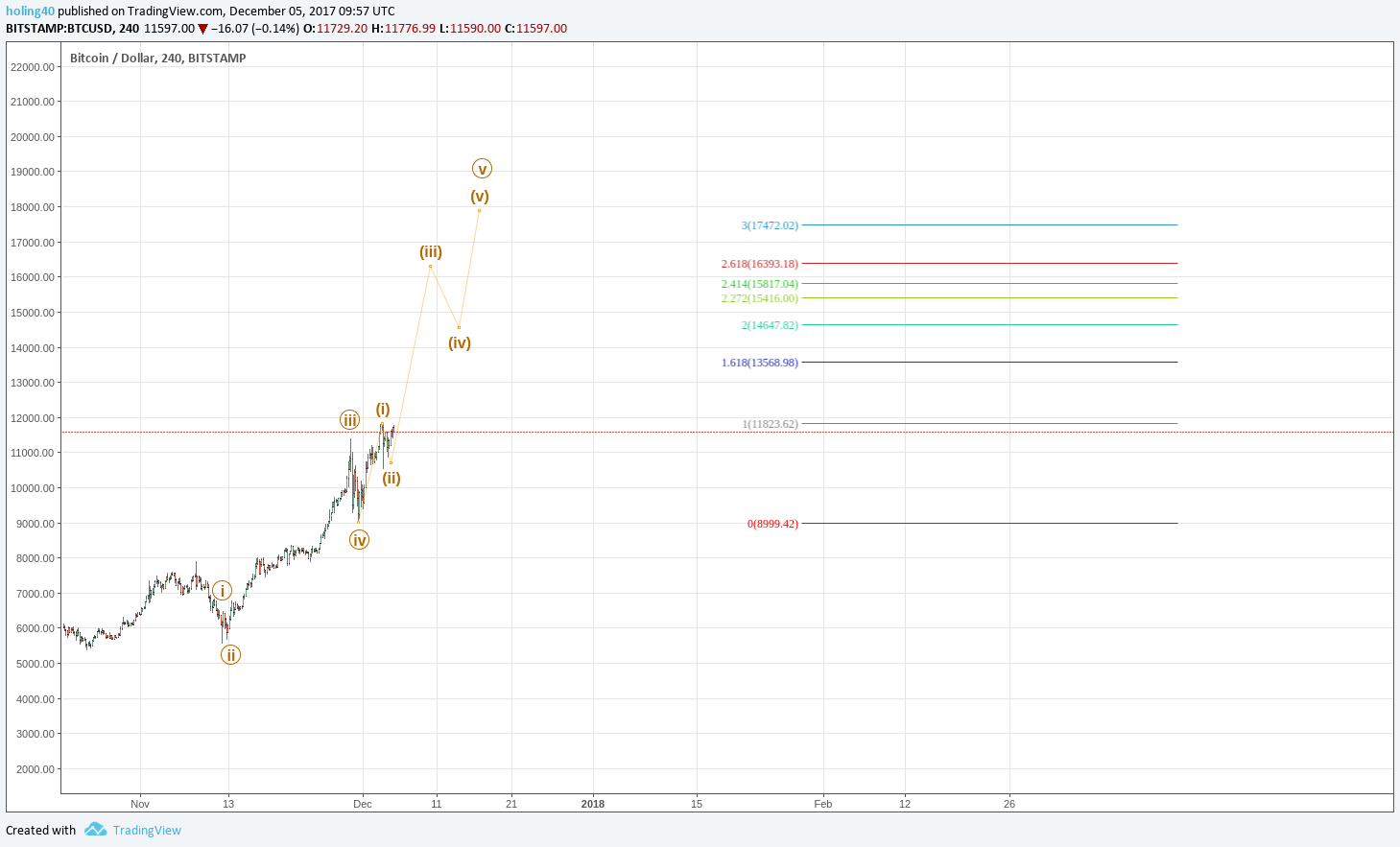The height and width of the screenshot is (847, 1400).
Task: Click the C:11597.00 close price value
Action: click(x=535, y=29)
